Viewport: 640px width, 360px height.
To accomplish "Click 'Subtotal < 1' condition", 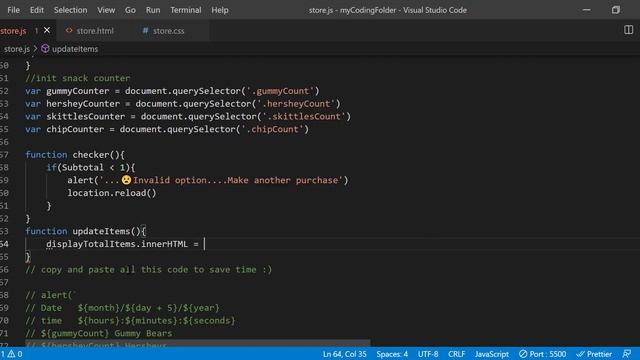I will click(x=93, y=167).
